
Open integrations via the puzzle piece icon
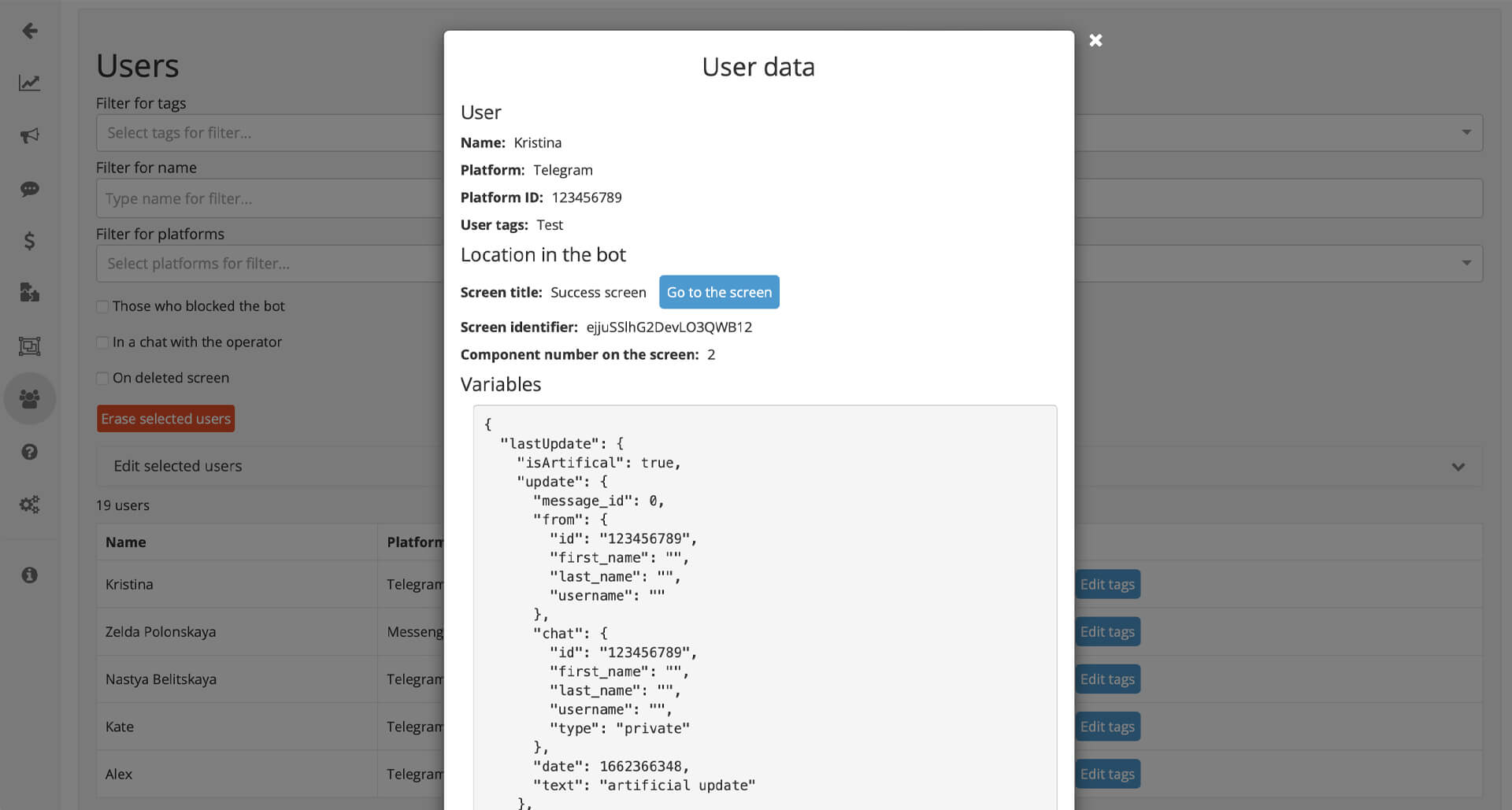(x=29, y=293)
